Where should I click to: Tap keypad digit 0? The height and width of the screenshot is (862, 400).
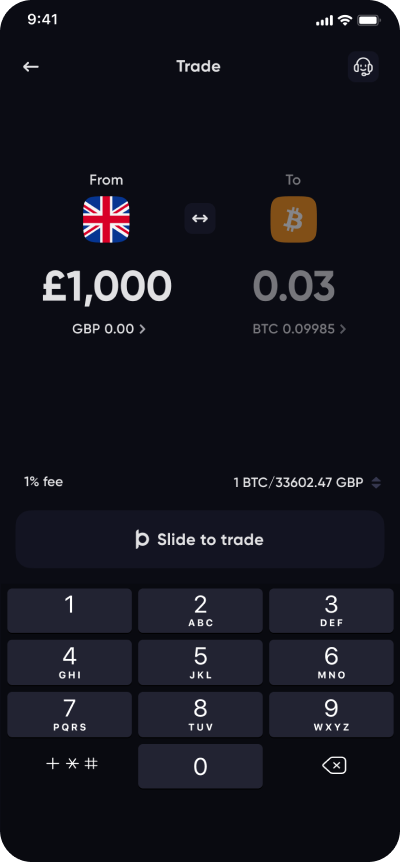pyautogui.click(x=201, y=766)
